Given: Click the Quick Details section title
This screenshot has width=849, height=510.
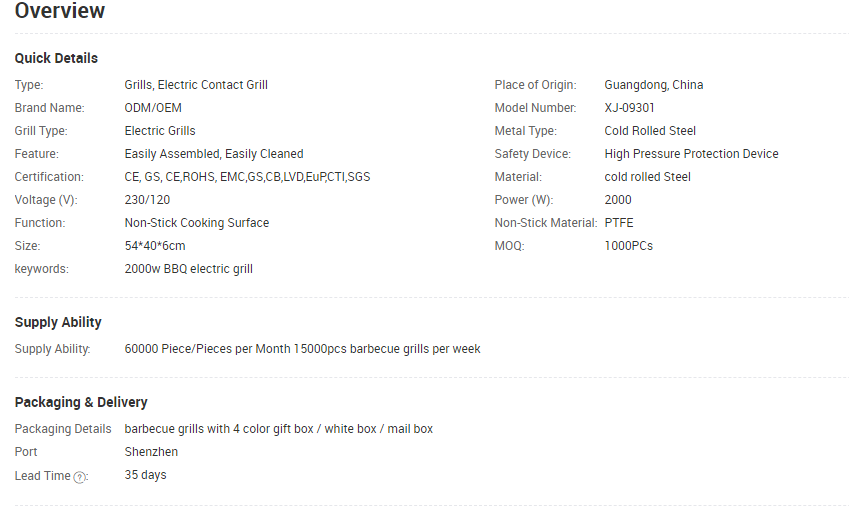Looking at the screenshot, I should 56,58.
